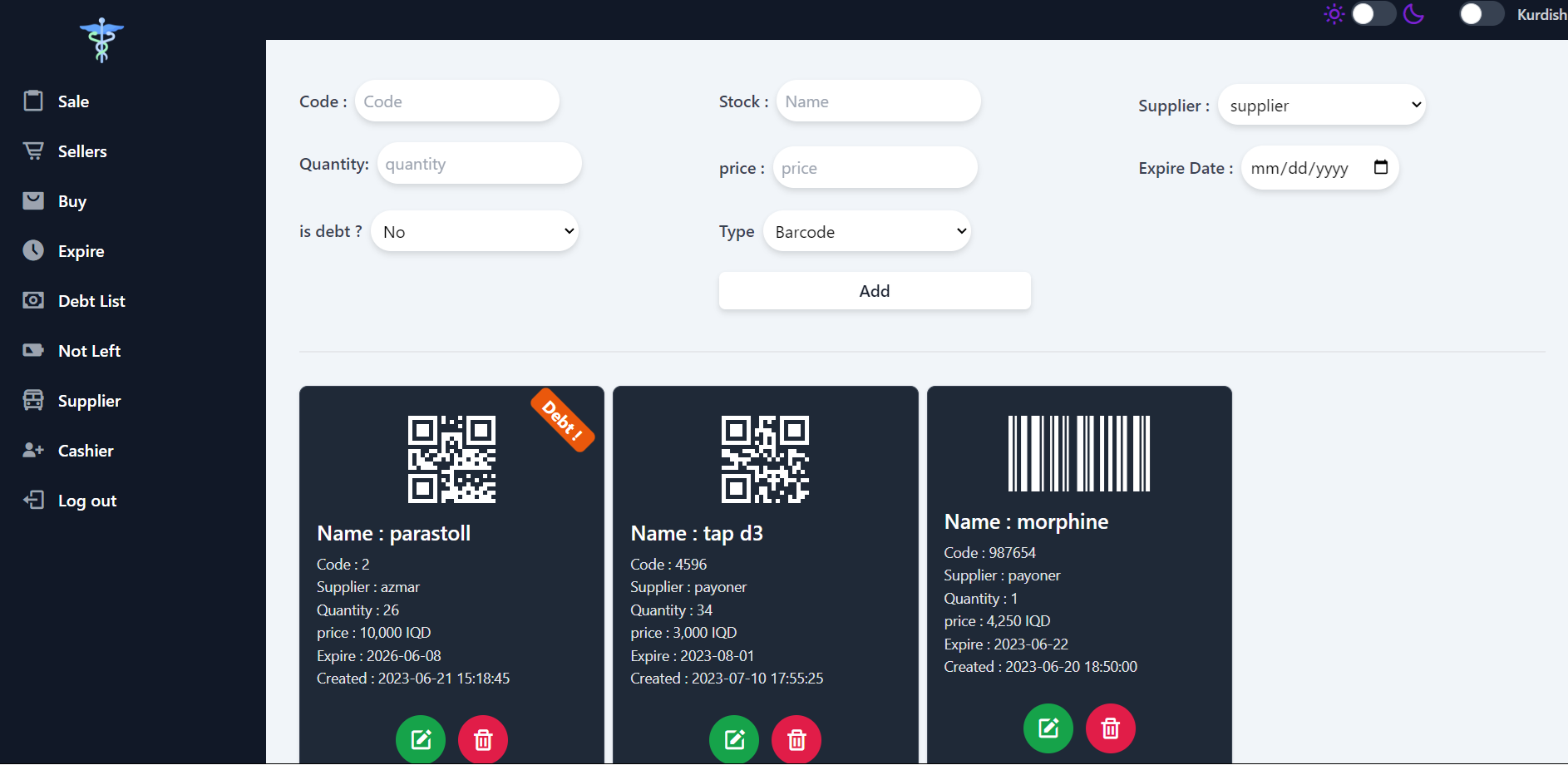Click the sun light-mode icon
Image resolution: width=1568 pixels, height=775 pixels.
1334,14
